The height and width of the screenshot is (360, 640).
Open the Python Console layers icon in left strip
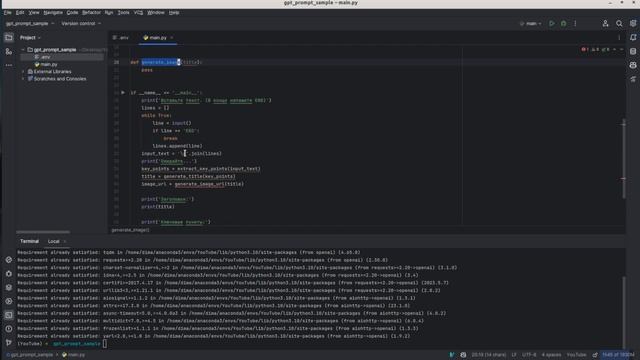9,287
